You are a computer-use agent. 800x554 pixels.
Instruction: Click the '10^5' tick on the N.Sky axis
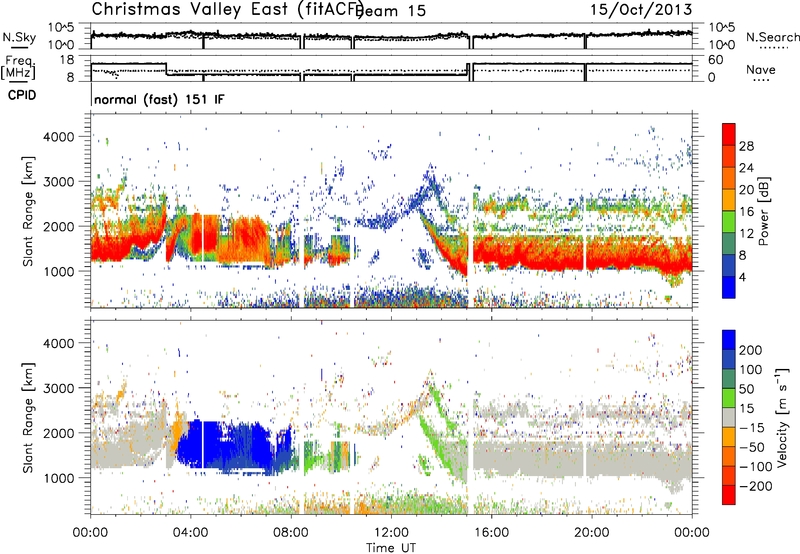pos(62,28)
